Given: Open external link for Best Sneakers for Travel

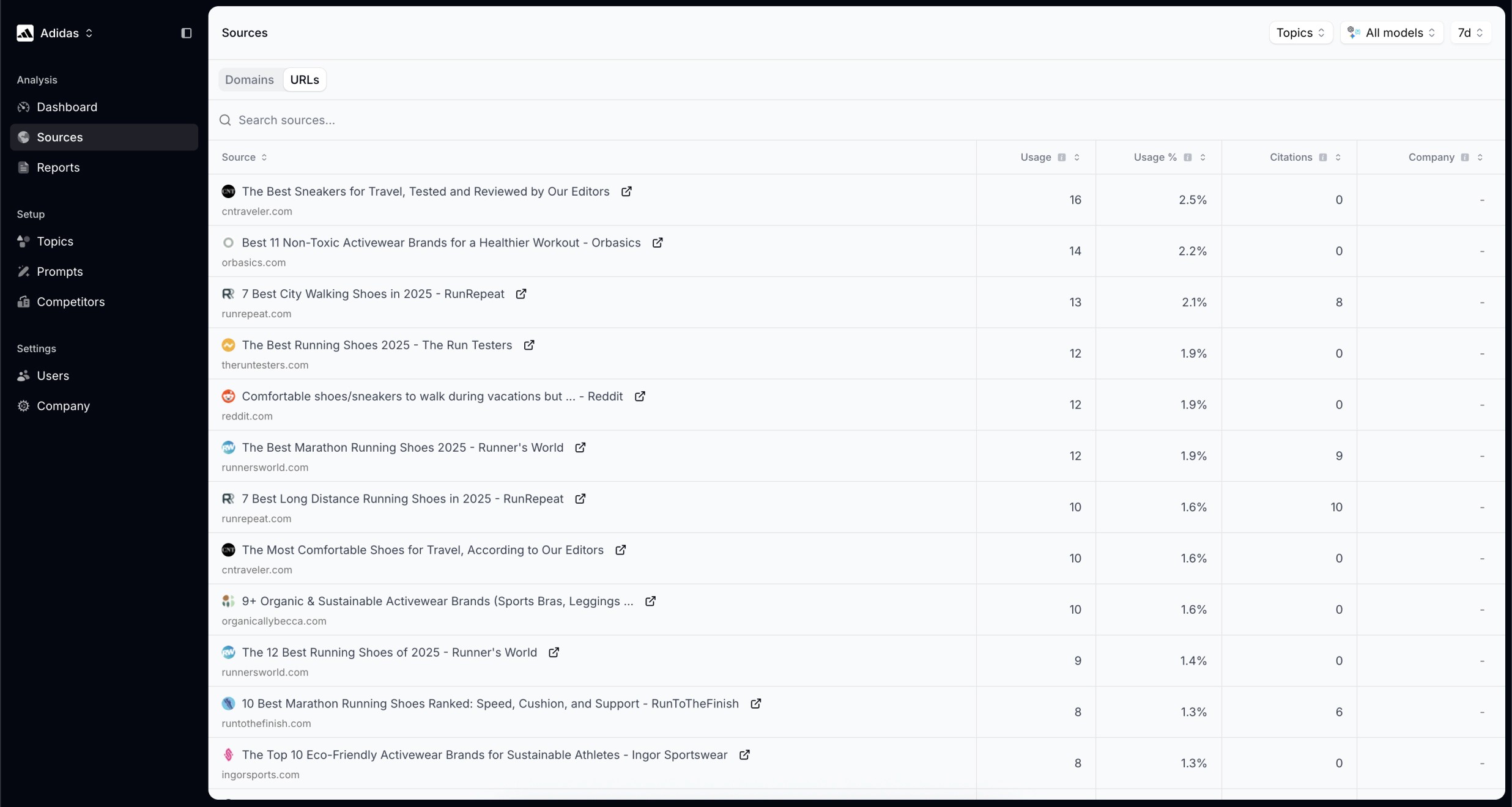Looking at the screenshot, I should tap(626, 191).
